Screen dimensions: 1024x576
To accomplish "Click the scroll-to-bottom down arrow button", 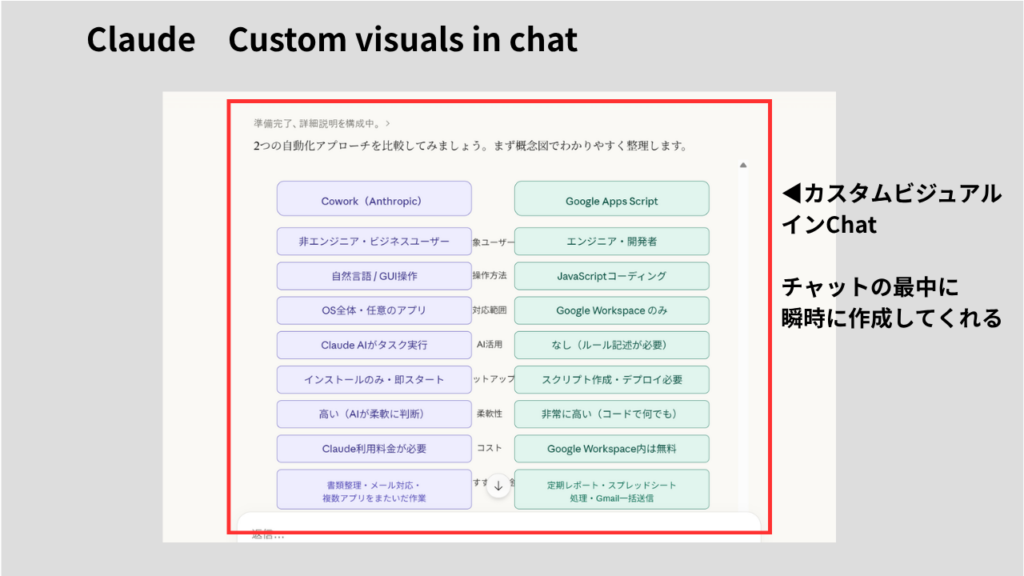I will (x=499, y=486).
